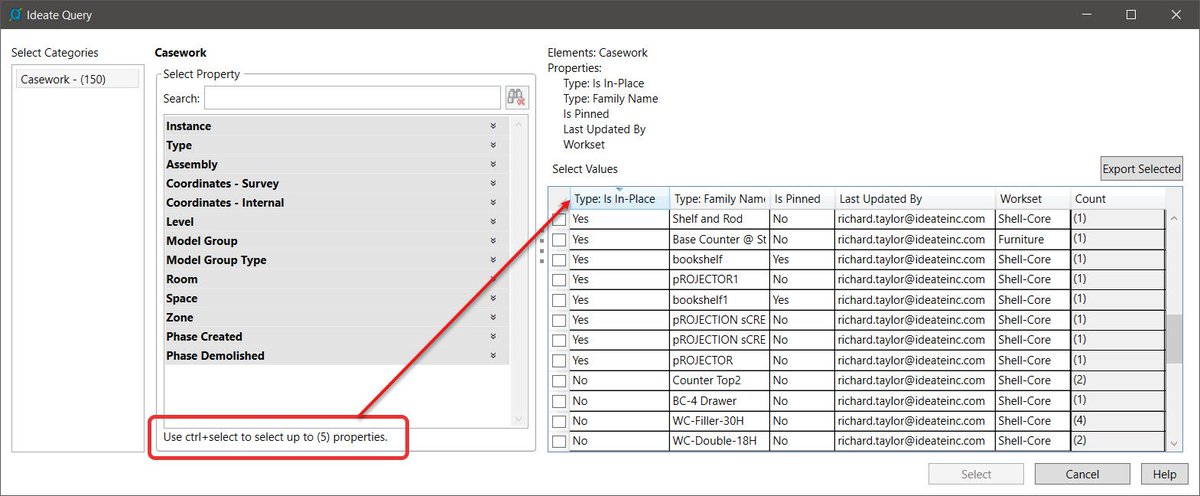
Task: Close the Ideate Query window
Action: [1177, 14]
